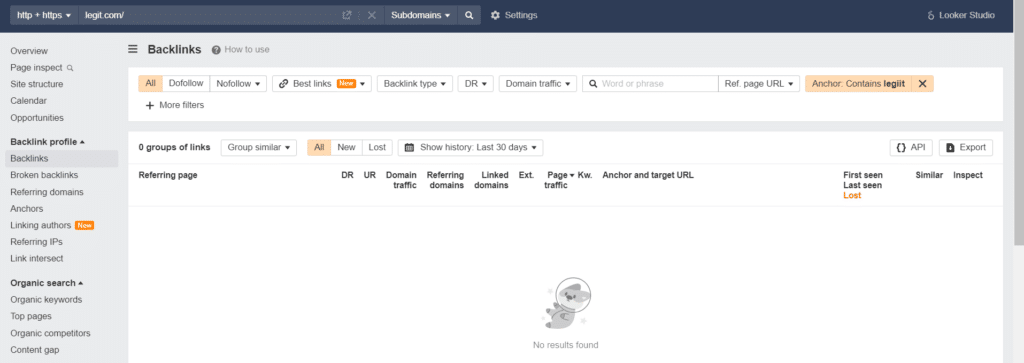
Task: Open Settings gear in top bar
Action: click(x=514, y=15)
